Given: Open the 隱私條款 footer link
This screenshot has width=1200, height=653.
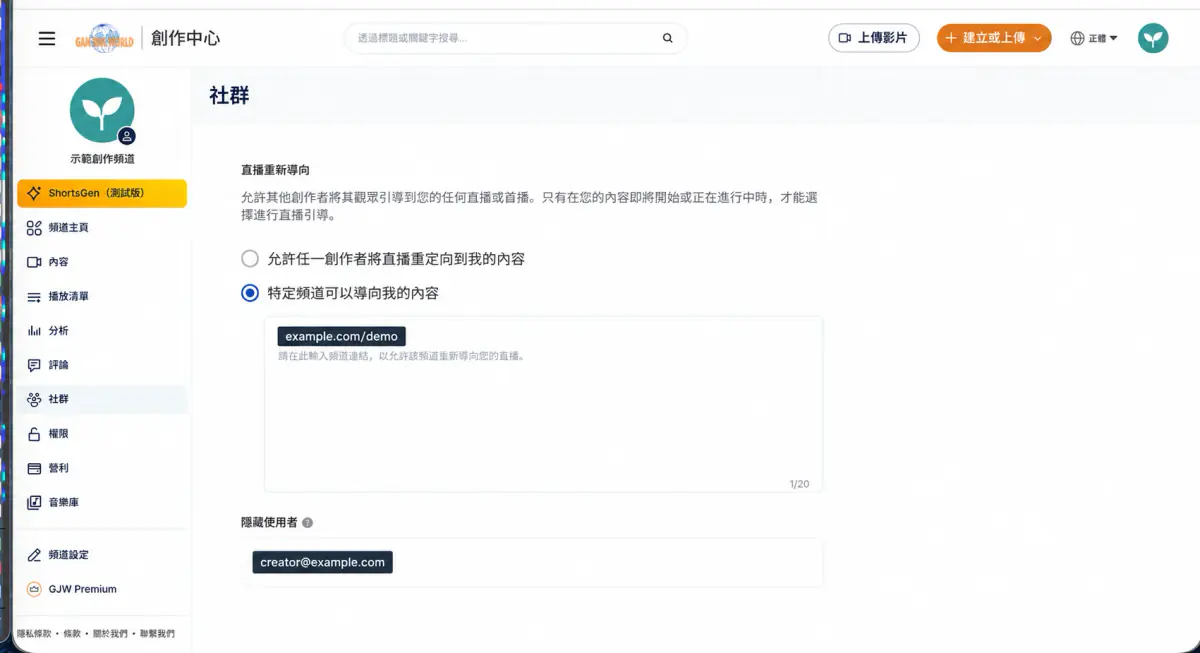Looking at the screenshot, I should (x=35, y=634).
